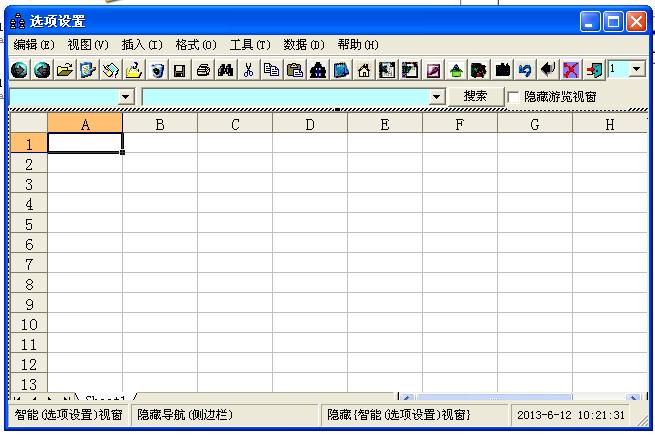Click the blue notebook toolbar icon
655x436 pixels.
point(341,70)
